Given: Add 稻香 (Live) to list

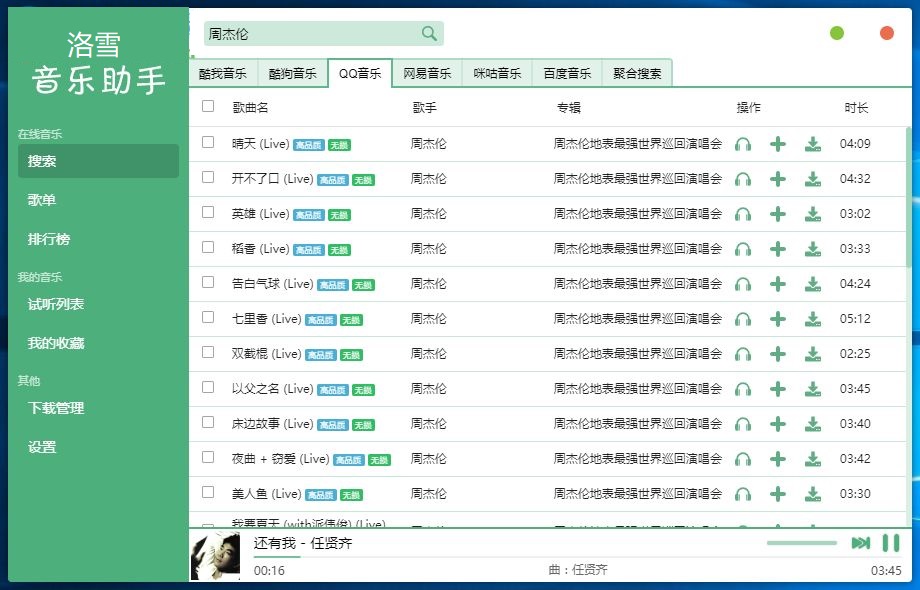Looking at the screenshot, I should point(778,249).
